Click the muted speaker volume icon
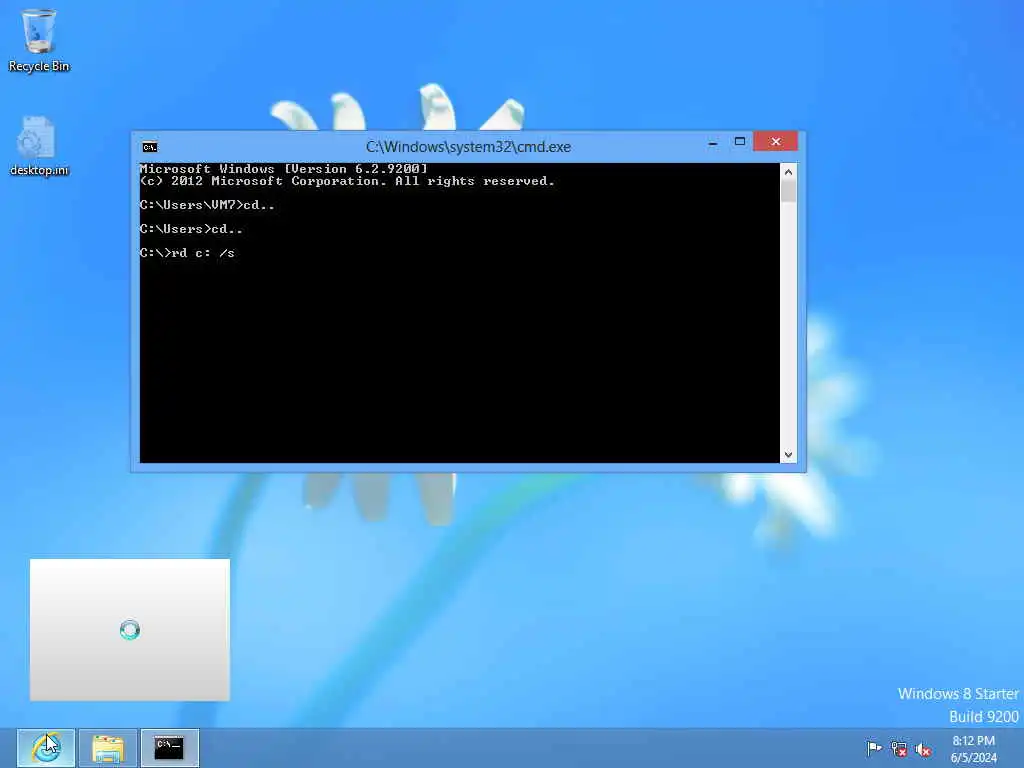The width and height of the screenshot is (1024, 768). pyautogui.click(x=923, y=749)
